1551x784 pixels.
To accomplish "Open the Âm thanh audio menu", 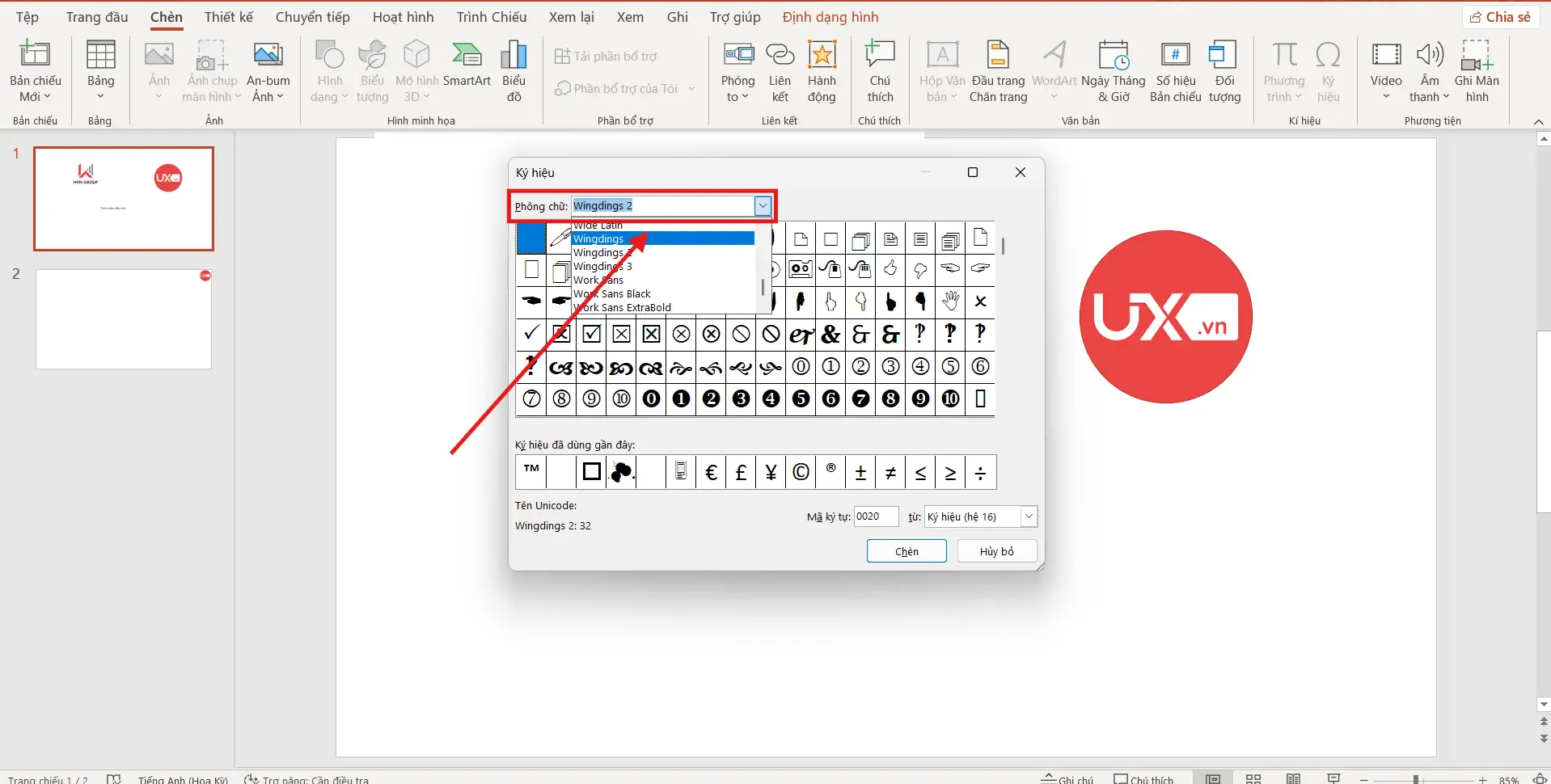I will pyautogui.click(x=1430, y=72).
